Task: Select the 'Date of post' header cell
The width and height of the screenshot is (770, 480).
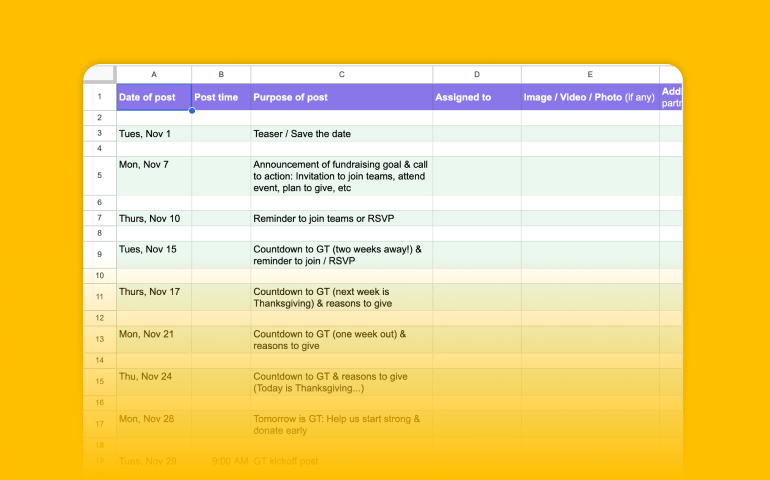Action: tap(154, 97)
